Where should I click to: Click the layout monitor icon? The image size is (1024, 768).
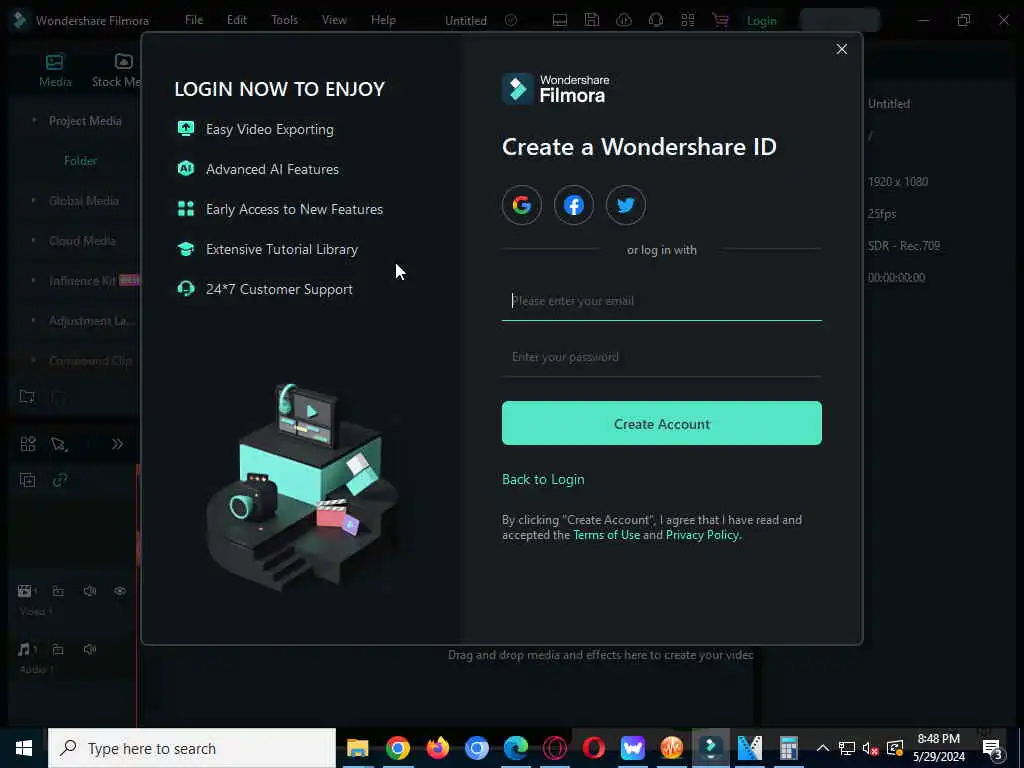(x=560, y=20)
